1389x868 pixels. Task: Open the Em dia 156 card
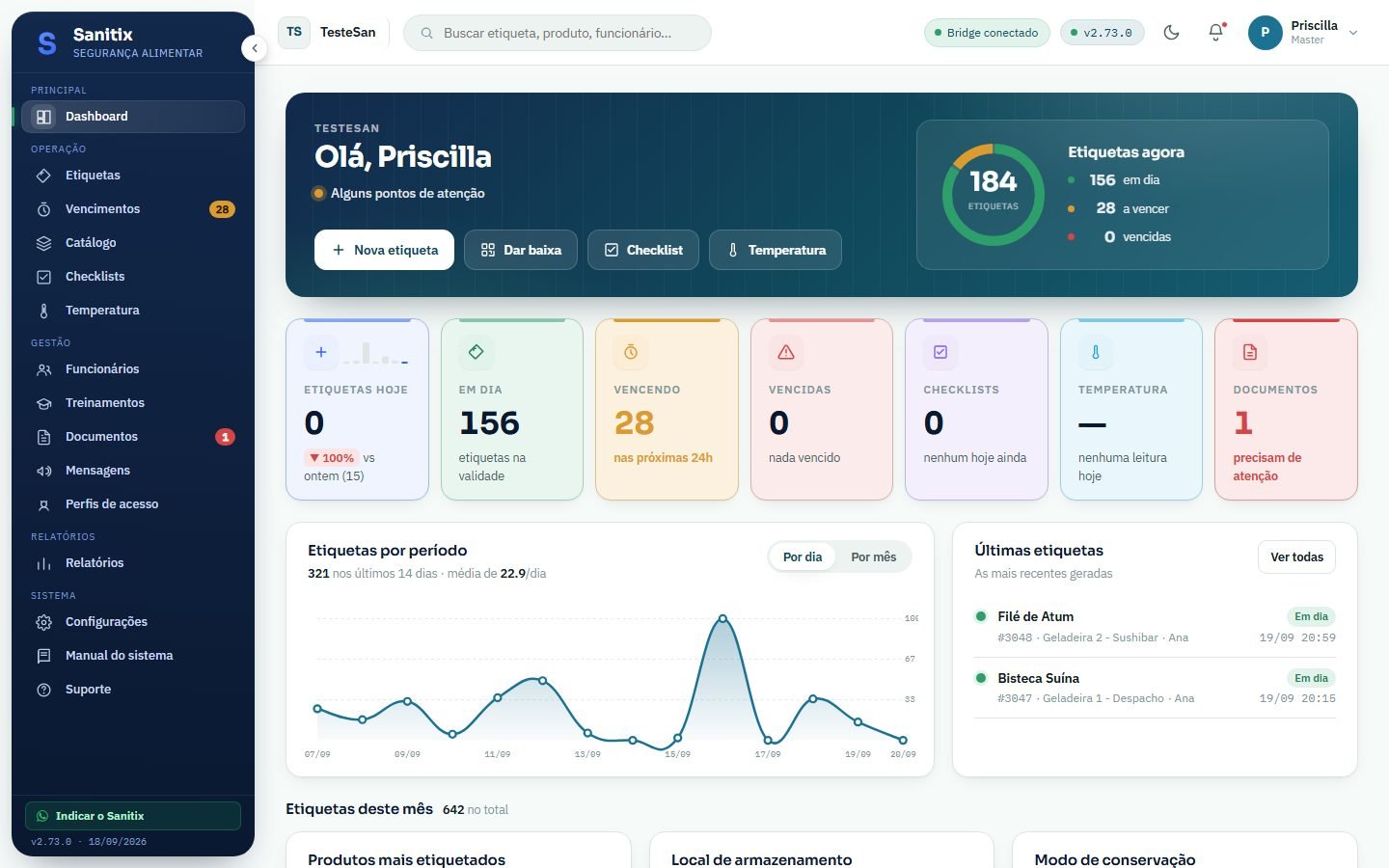[512, 410]
